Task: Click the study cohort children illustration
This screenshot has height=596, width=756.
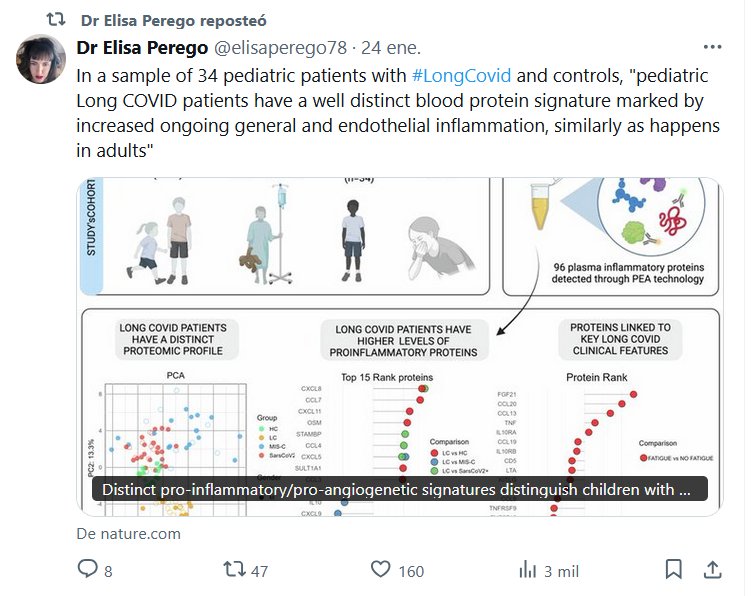Action: pyautogui.click(x=165, y=235)
